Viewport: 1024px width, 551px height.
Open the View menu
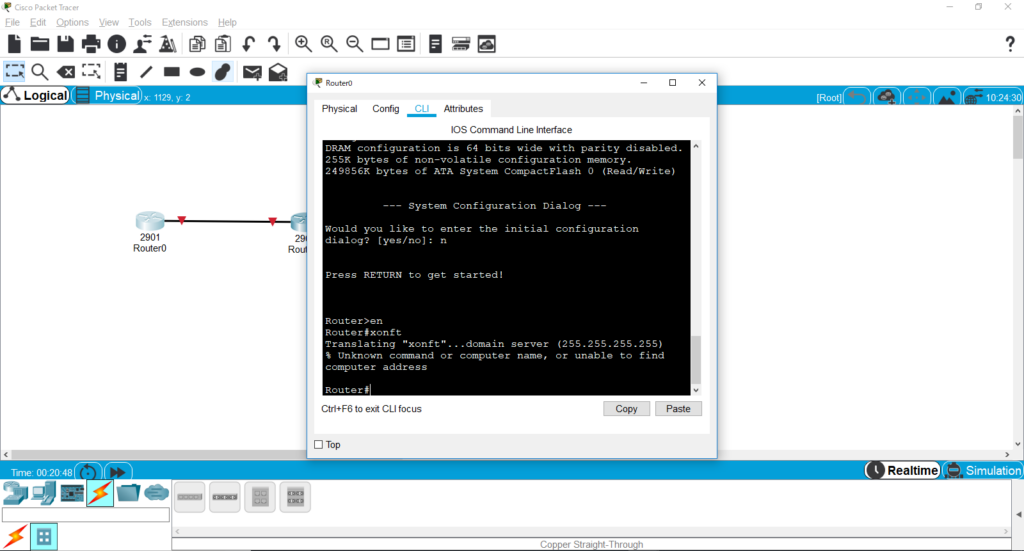coord(108,22)
